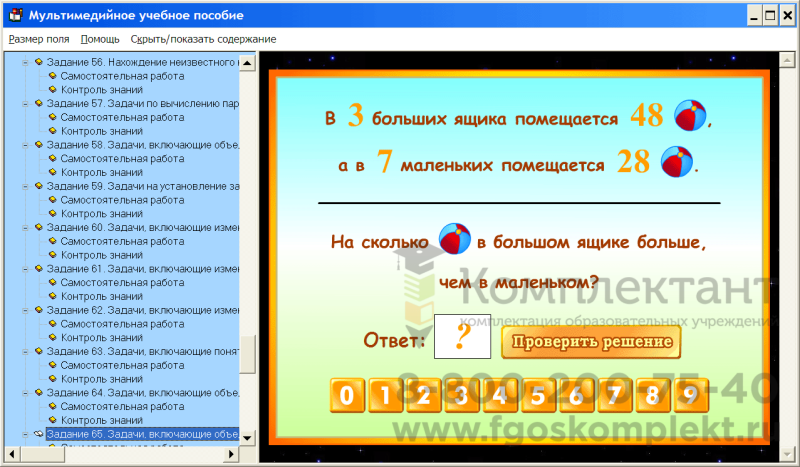
Task: Click digit 4 tile
Action: [x=500, y=395]
